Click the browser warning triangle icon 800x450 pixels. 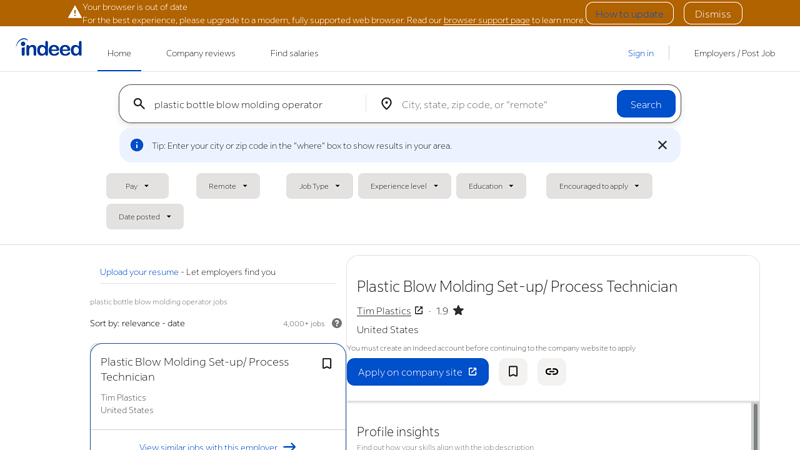[74, 12]
